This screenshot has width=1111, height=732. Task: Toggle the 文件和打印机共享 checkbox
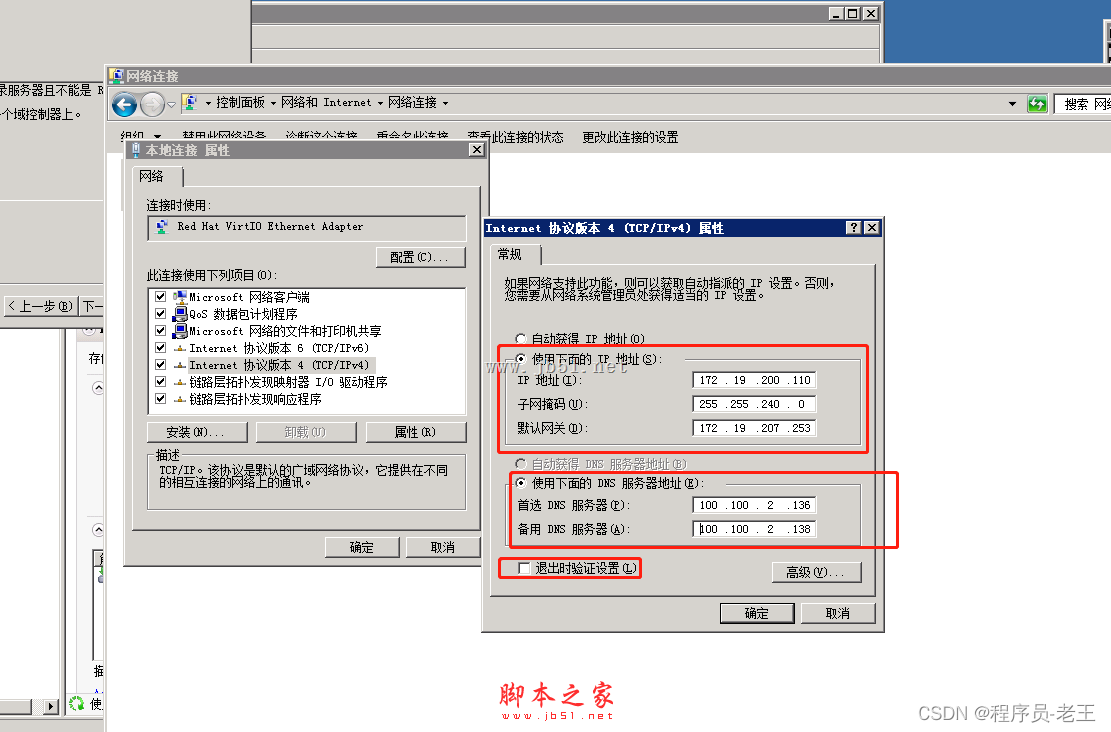tap(161, 330)
